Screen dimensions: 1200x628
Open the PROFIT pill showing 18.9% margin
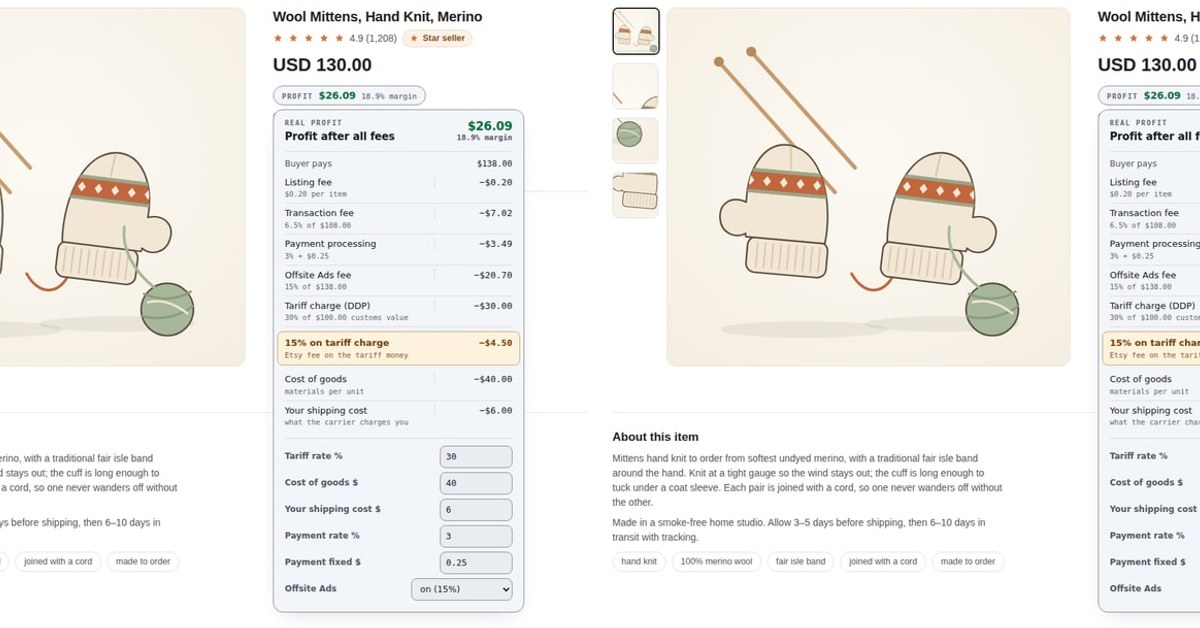click(x=349, y=96)
